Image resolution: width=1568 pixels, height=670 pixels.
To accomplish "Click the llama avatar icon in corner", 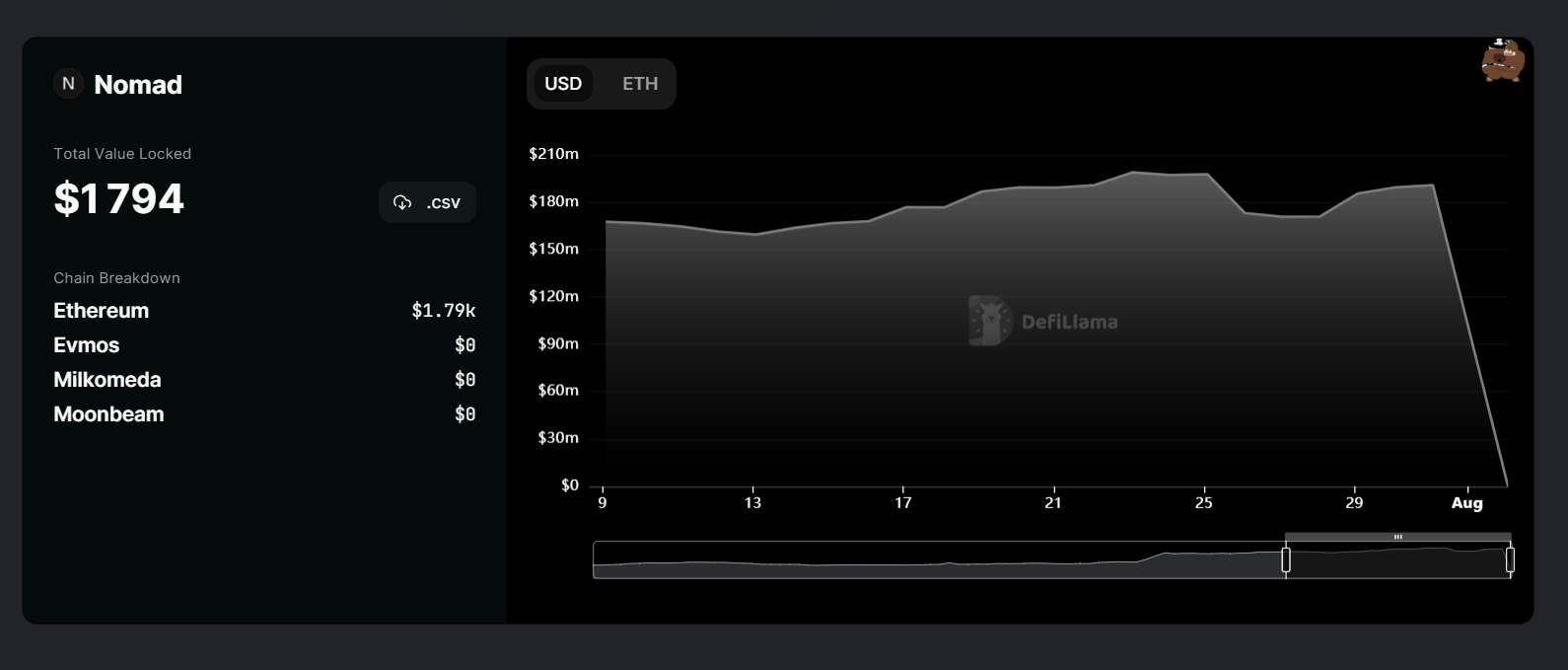I will coord(1502,60).
